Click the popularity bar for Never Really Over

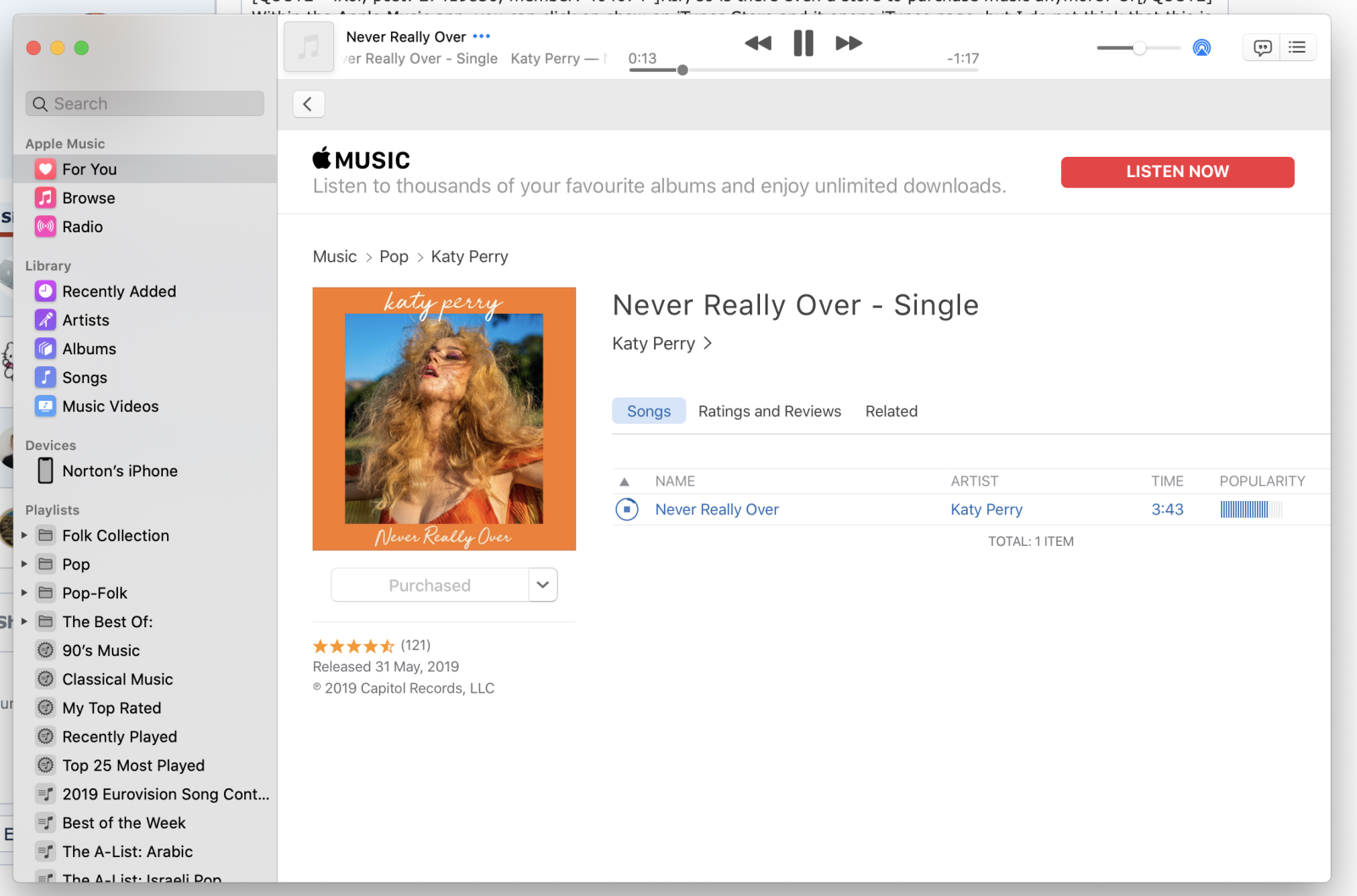click(x=1251, y=509)
